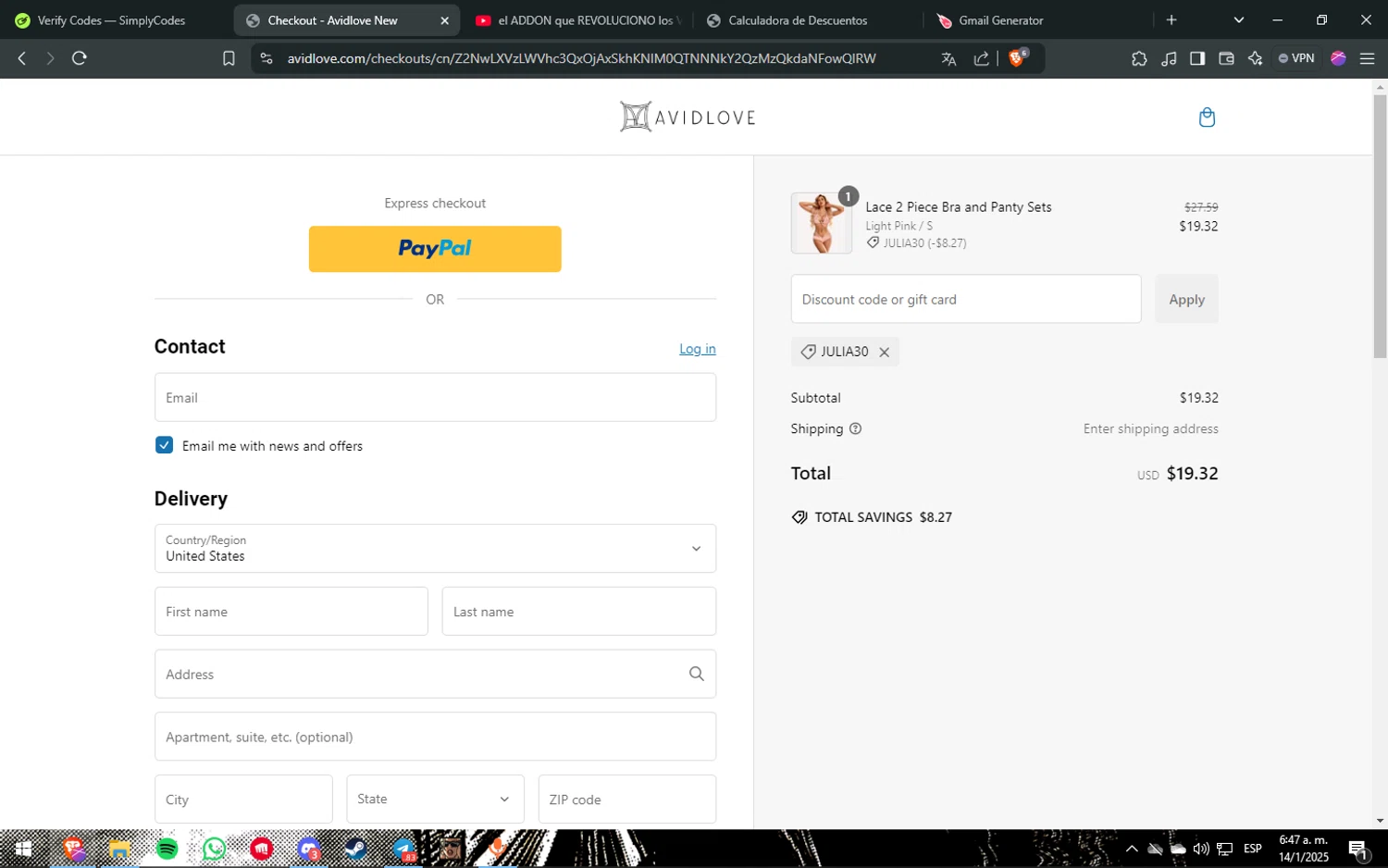Toggle the browser sidebar panel
1388x868 pixels.
(x=1197, y=58)
